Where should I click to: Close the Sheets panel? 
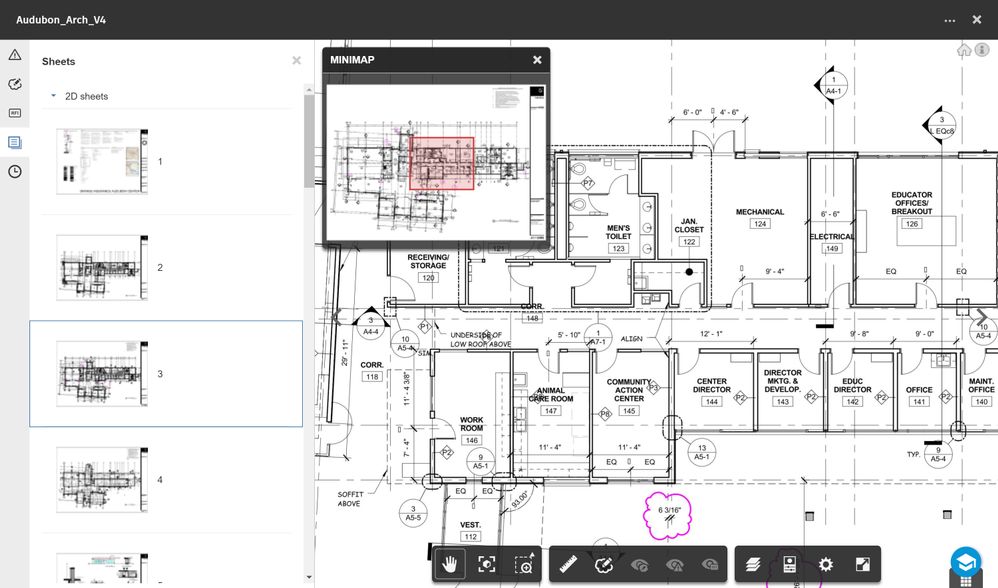[297, 60]
